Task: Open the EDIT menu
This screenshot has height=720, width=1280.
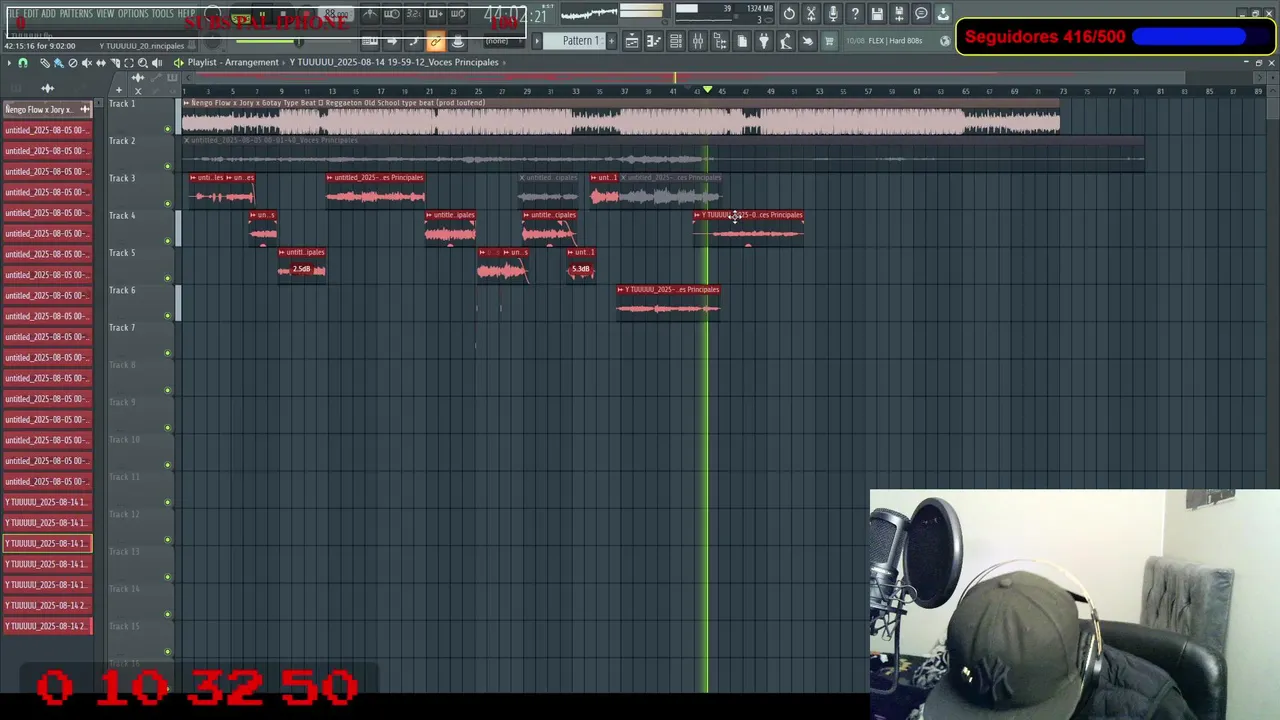Action: (31, 13)
